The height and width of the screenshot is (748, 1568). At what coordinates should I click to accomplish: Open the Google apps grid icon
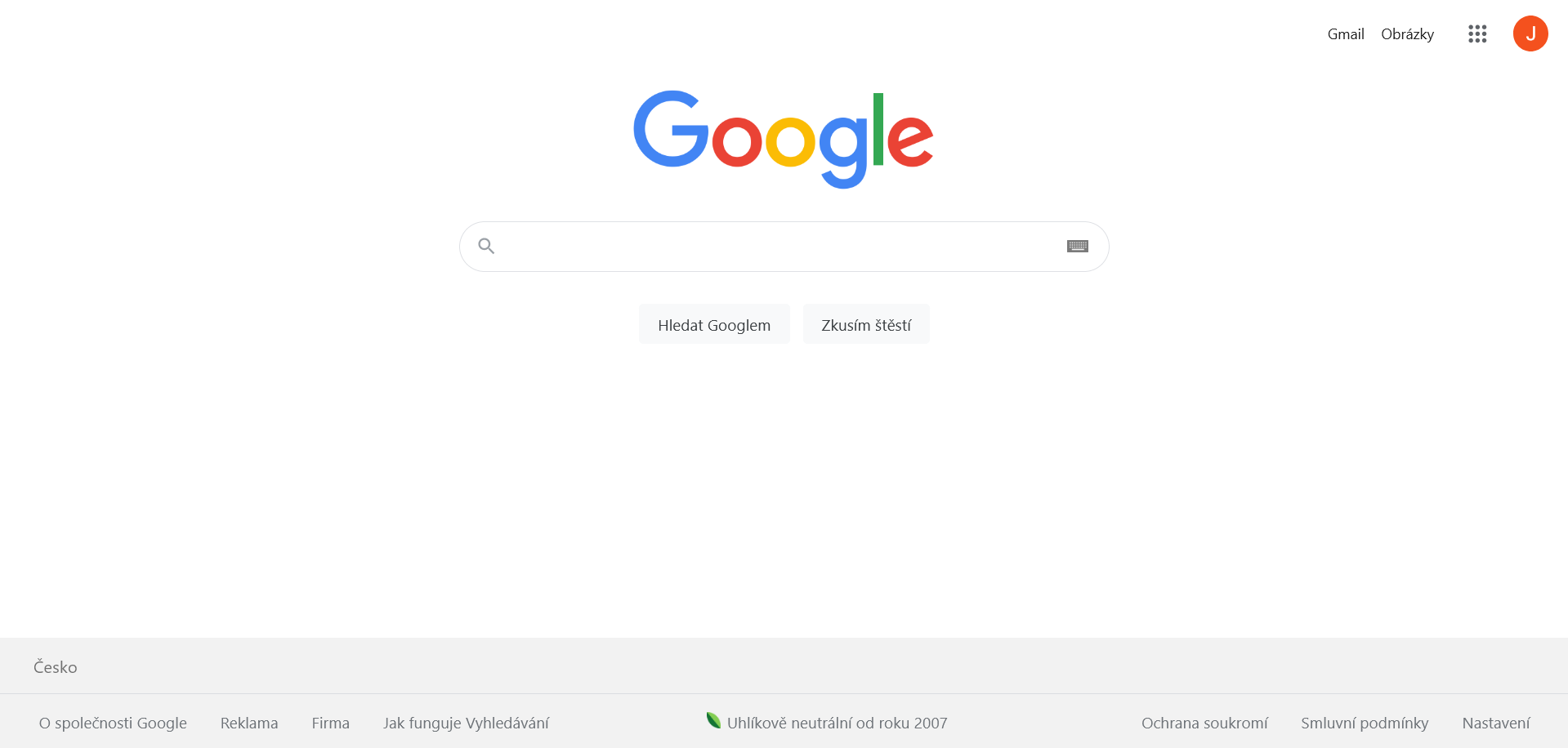(x=1476, y=33)
